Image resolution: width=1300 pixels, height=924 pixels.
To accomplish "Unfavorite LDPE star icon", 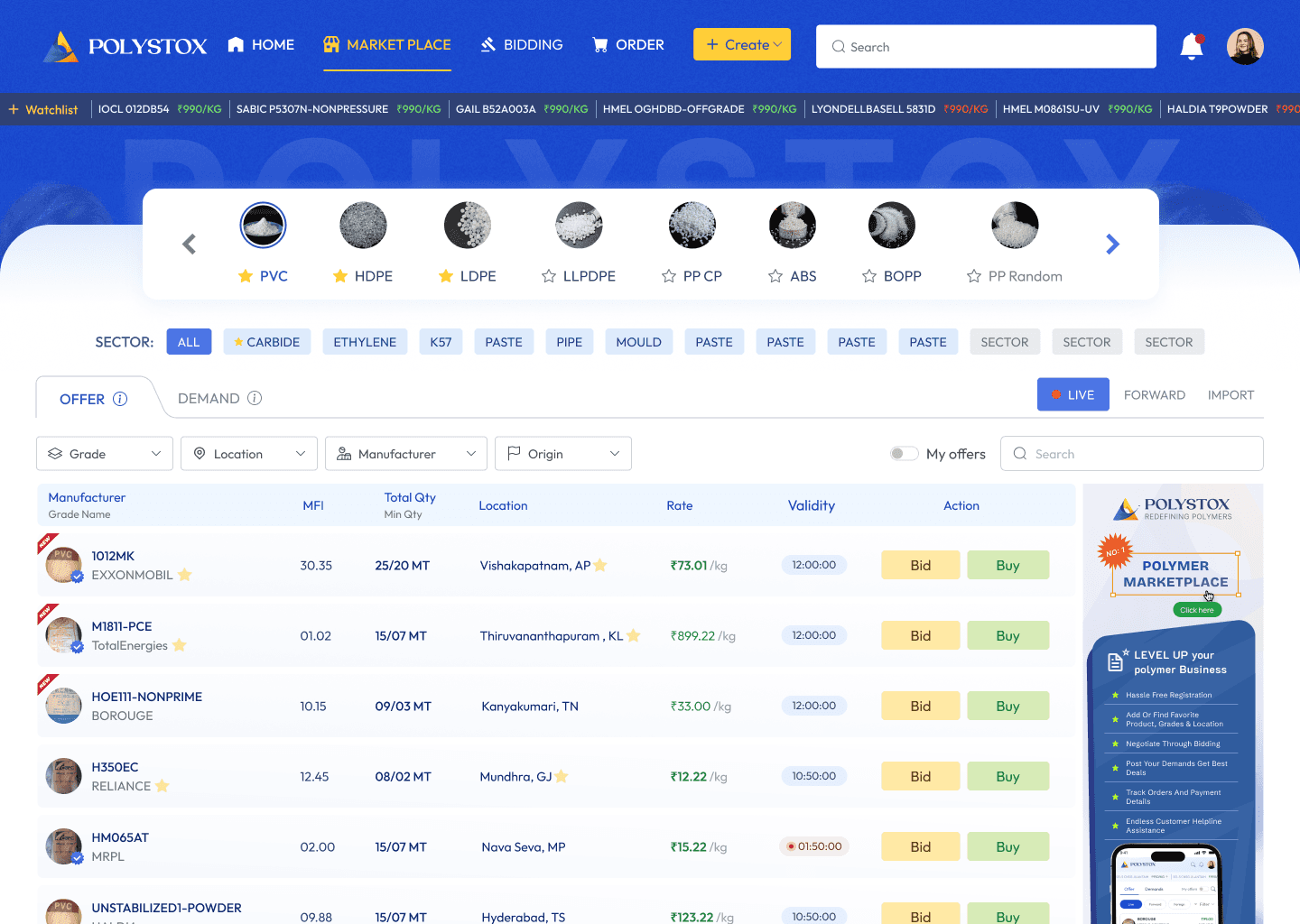I will coord(446,276).
